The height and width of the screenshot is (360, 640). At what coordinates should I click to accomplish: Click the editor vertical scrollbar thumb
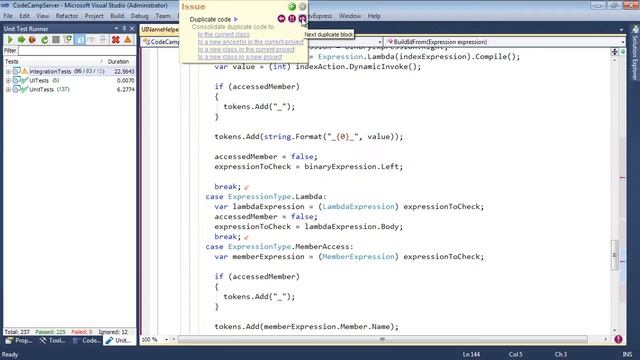614,255
